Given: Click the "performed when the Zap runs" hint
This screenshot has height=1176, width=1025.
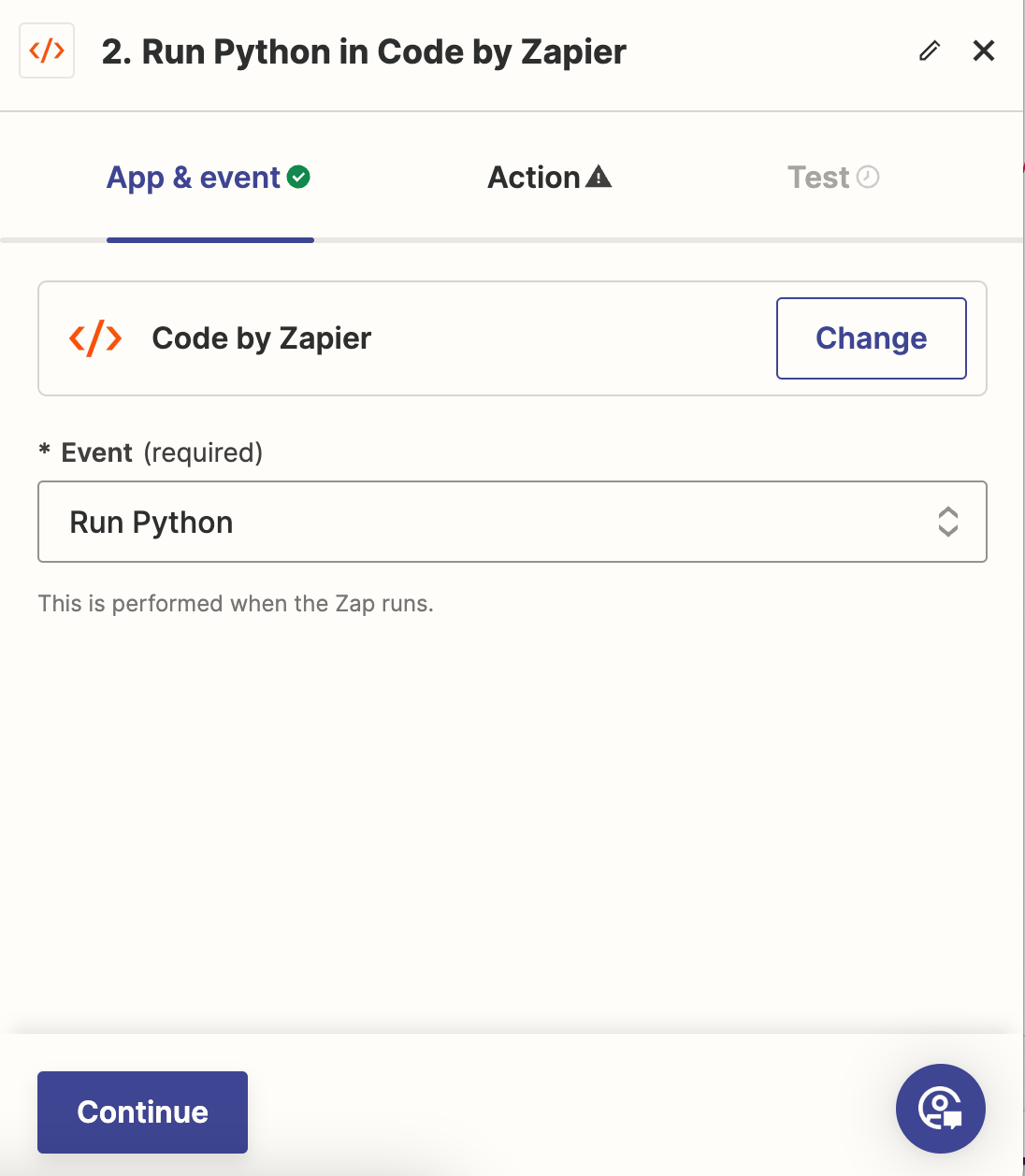Looking at the screenshot, I should [236, 604].
